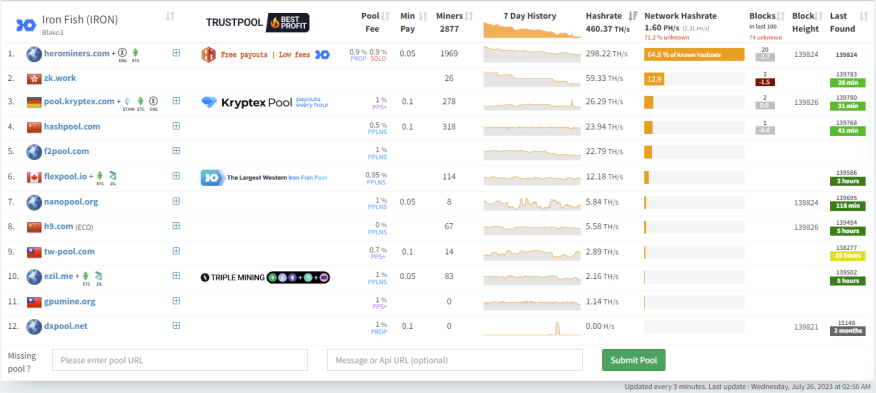
Task: Sort pools by Hashrate column
Action: tap(633, 16)
